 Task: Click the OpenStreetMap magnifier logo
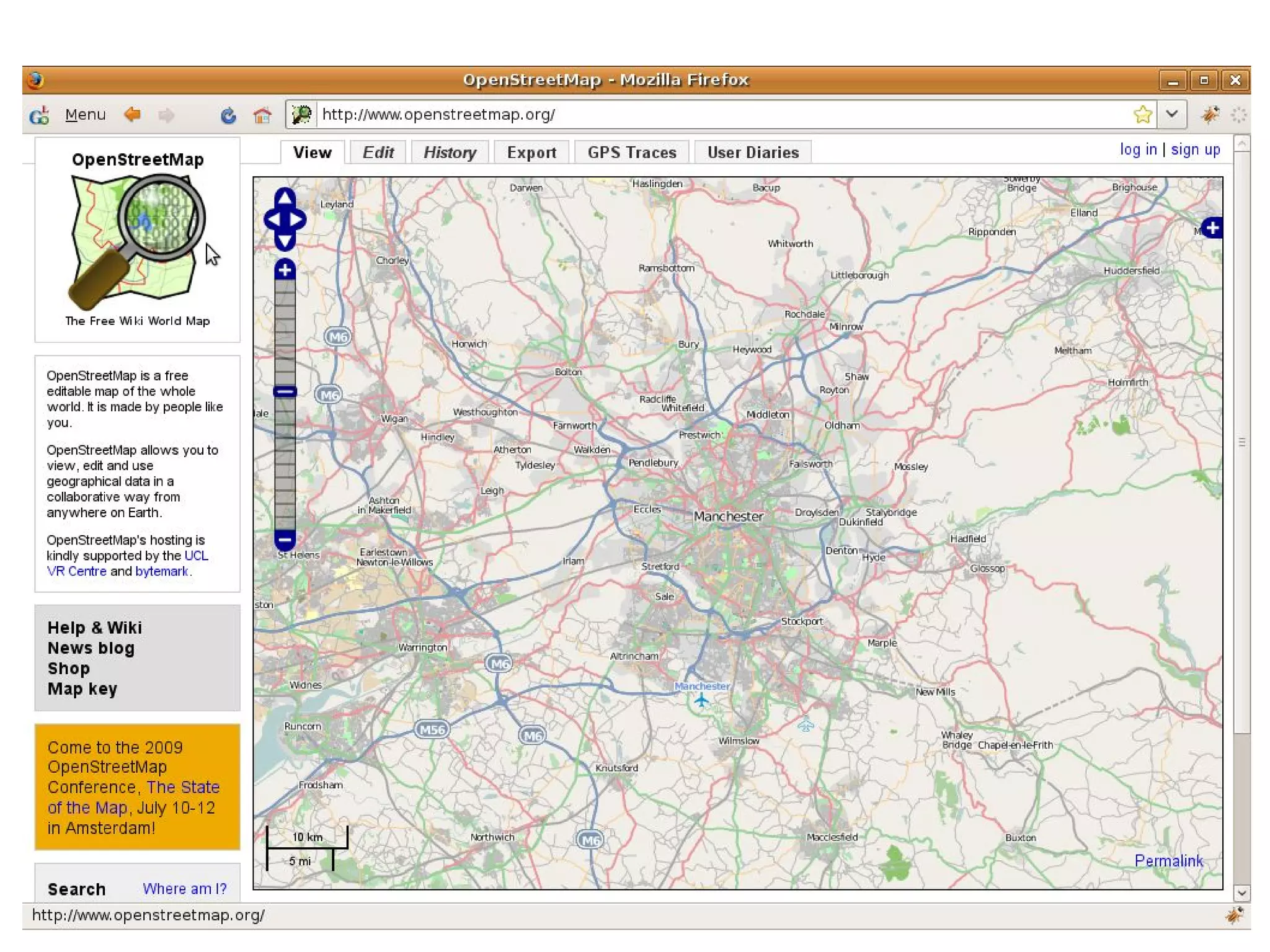(x=137, y=242)
